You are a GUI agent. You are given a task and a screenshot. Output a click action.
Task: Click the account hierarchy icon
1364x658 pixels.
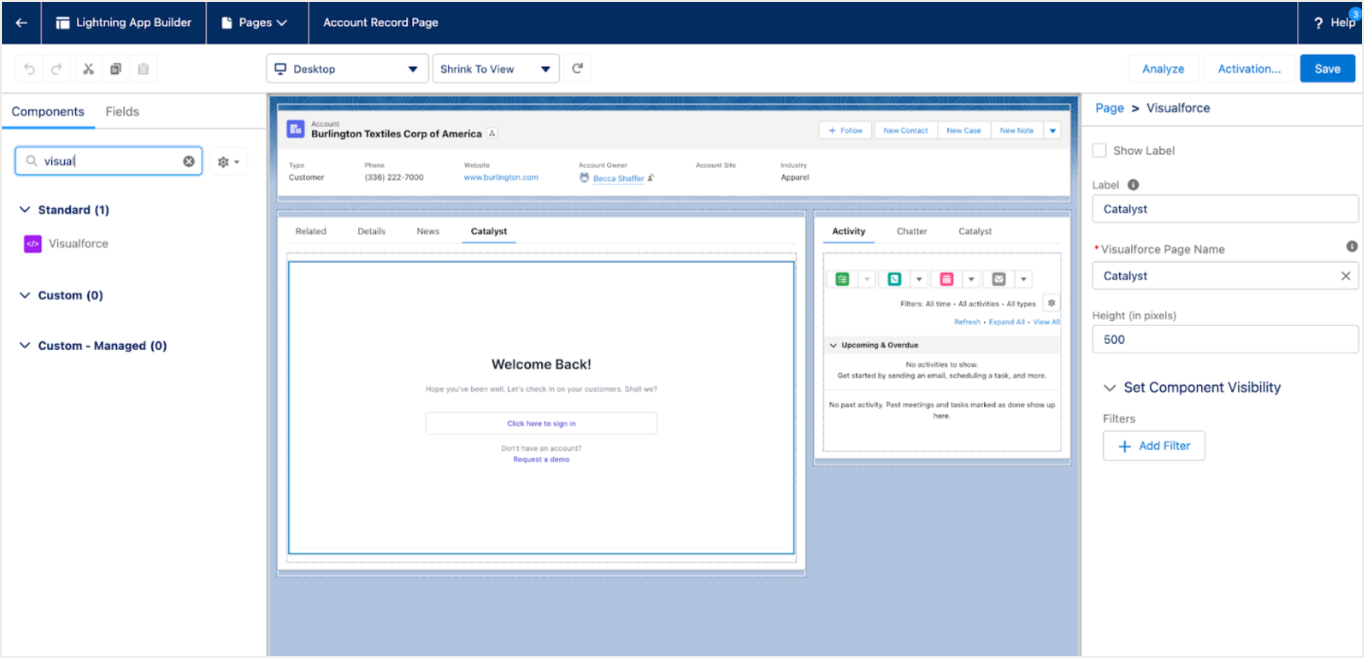pos(492,134)
